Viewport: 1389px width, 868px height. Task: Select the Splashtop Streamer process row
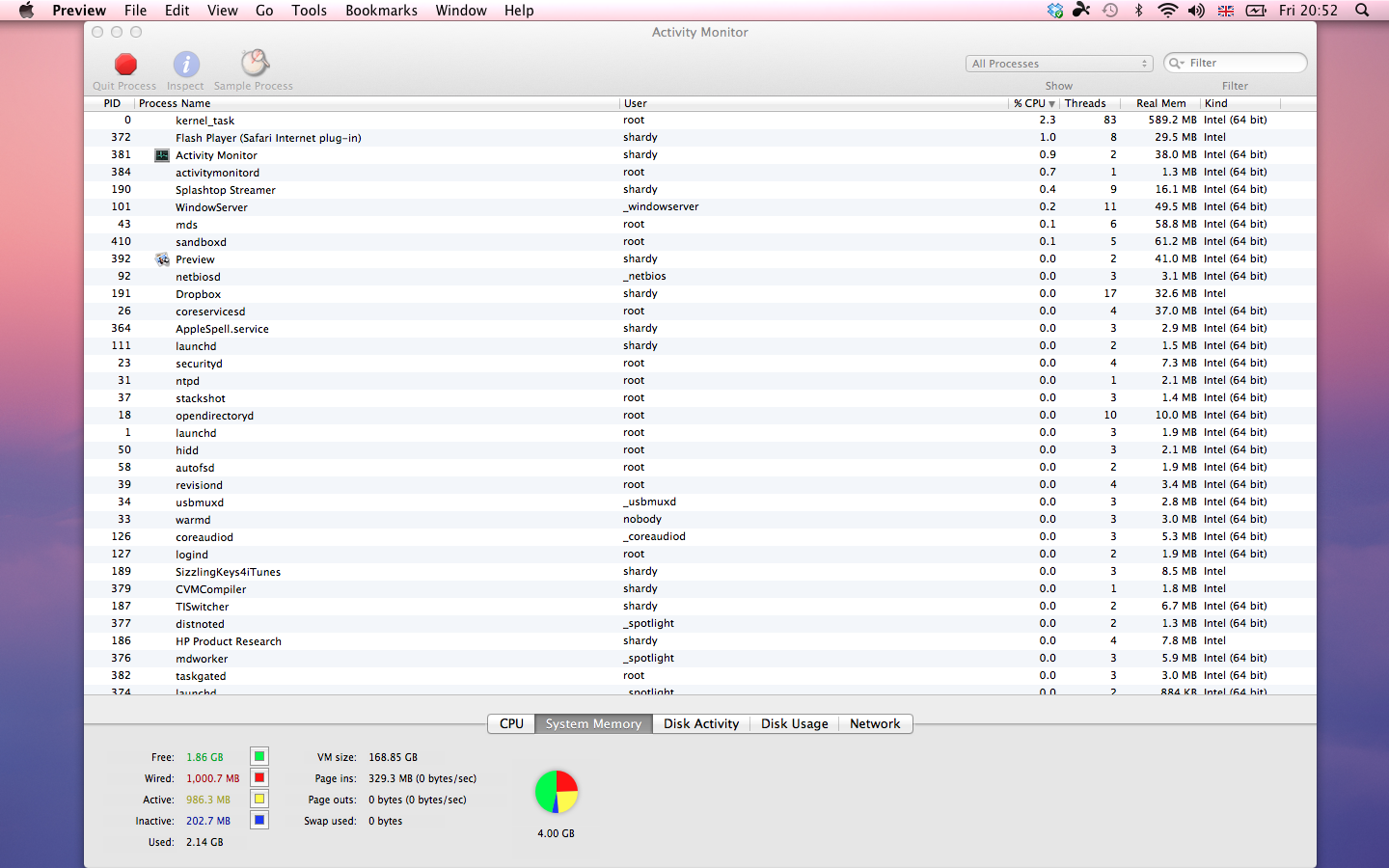[x=700, y=190]
